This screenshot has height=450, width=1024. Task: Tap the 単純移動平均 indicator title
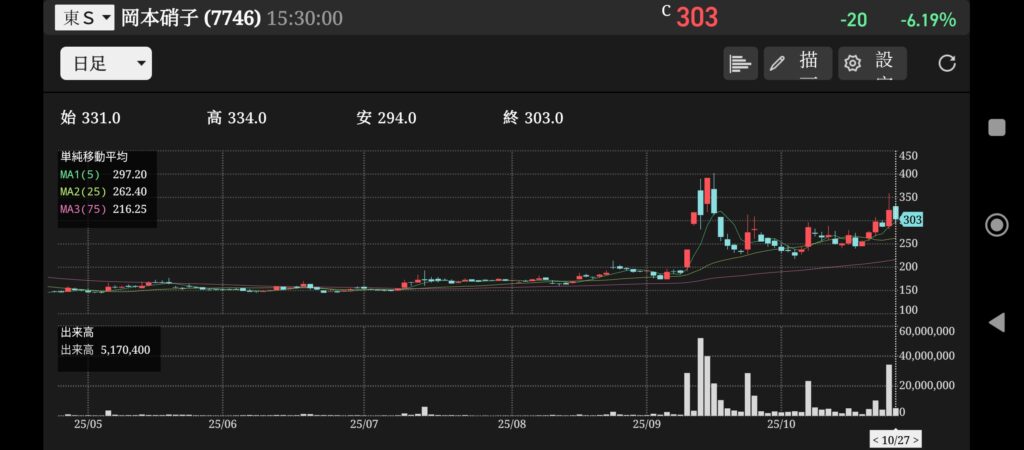point(89,158)
